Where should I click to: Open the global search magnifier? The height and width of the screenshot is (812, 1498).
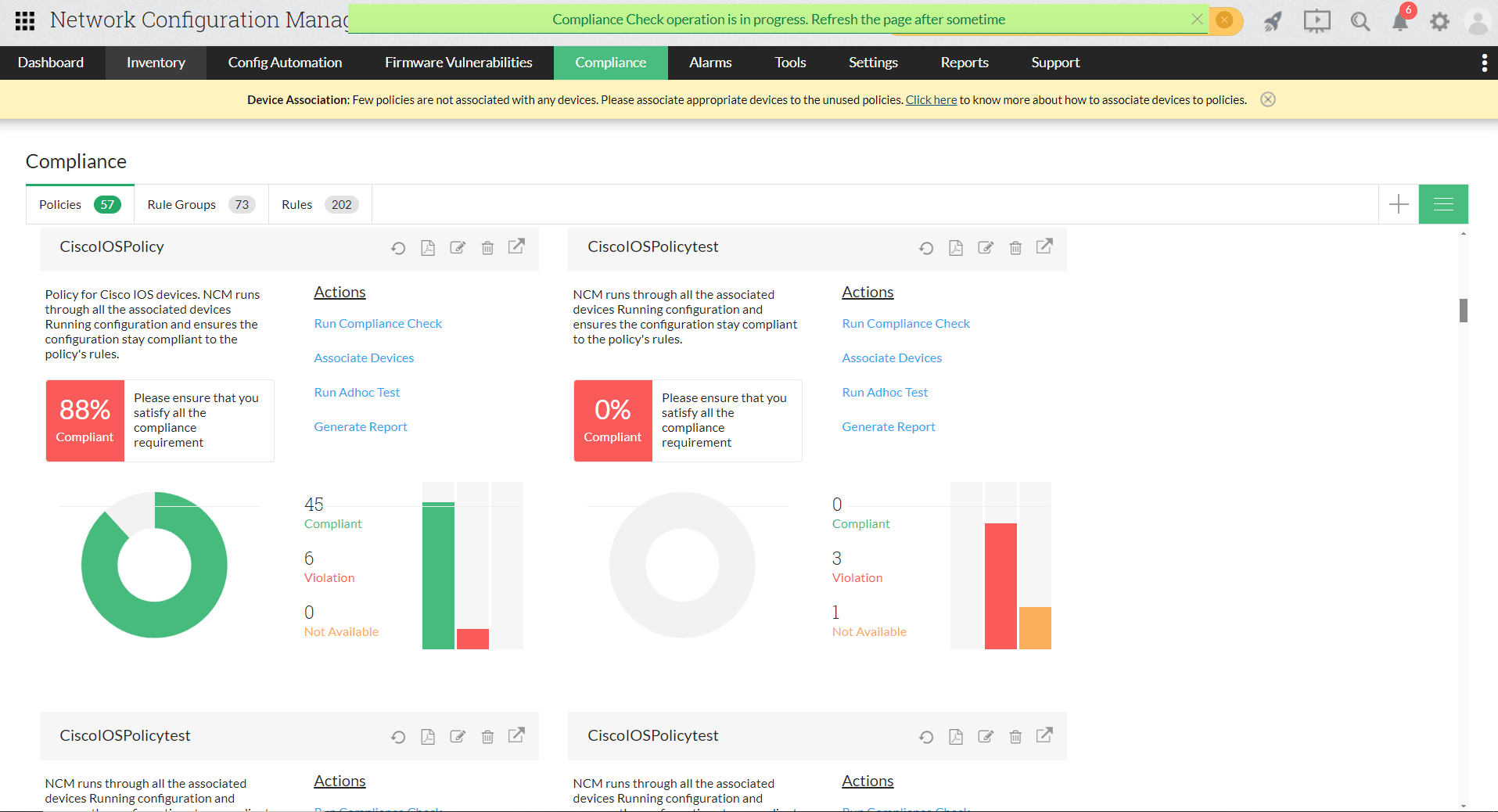(1360, 21)
